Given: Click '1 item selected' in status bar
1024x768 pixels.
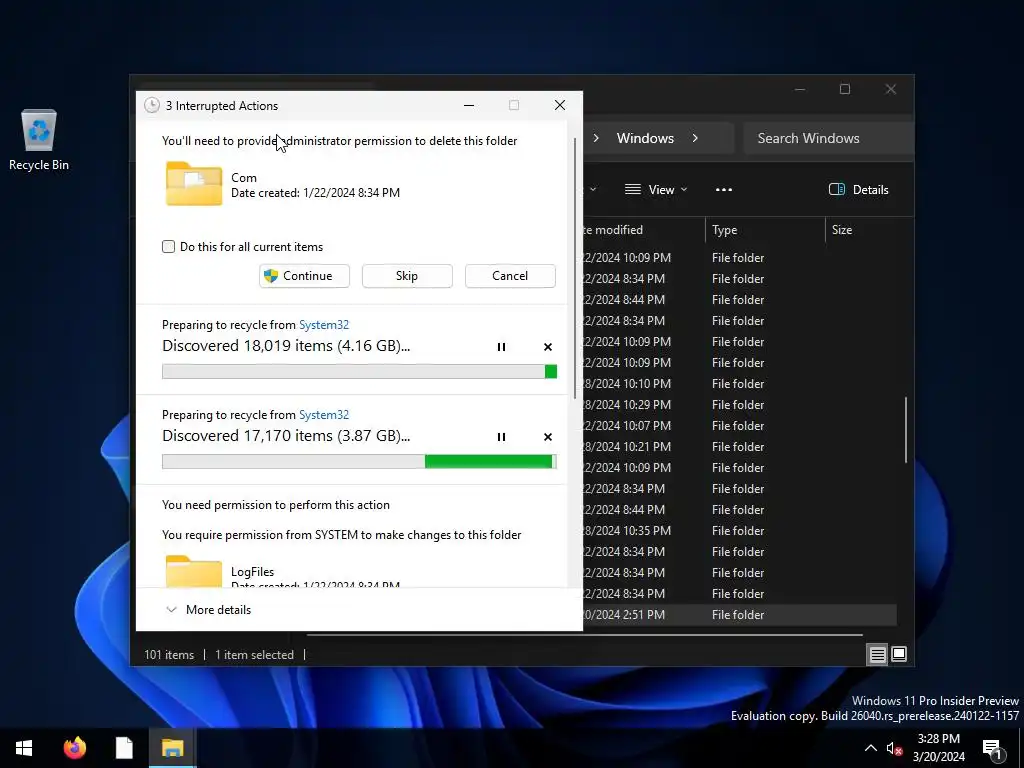Looking at the screenshot, I should [255, 654].
